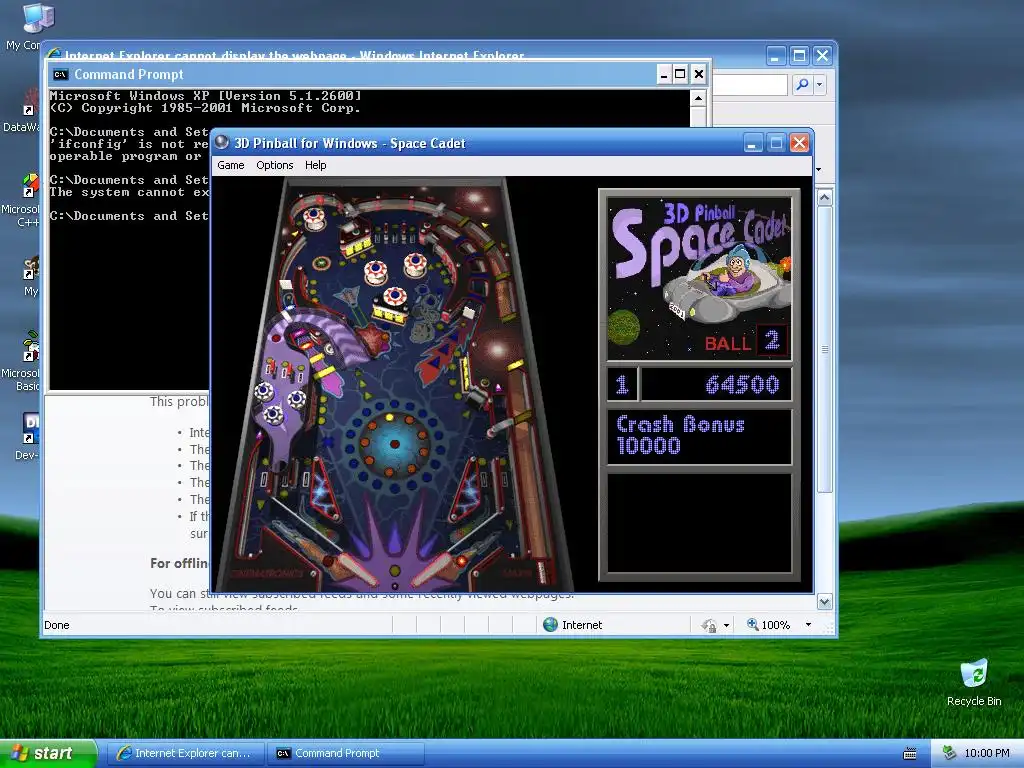The height and width of the screenshot is (768, 1024).
Task: Switch to Command Prompt taskbar button
Action: pos(346,753)
